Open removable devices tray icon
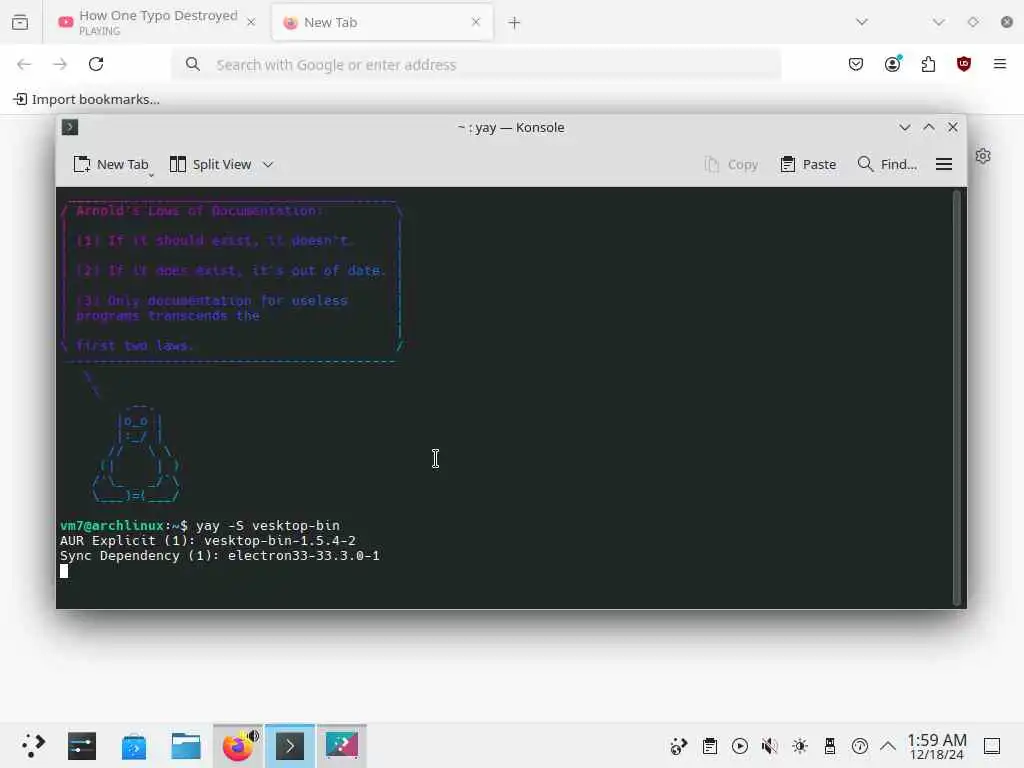1024x768 pixels. [830, 746]
